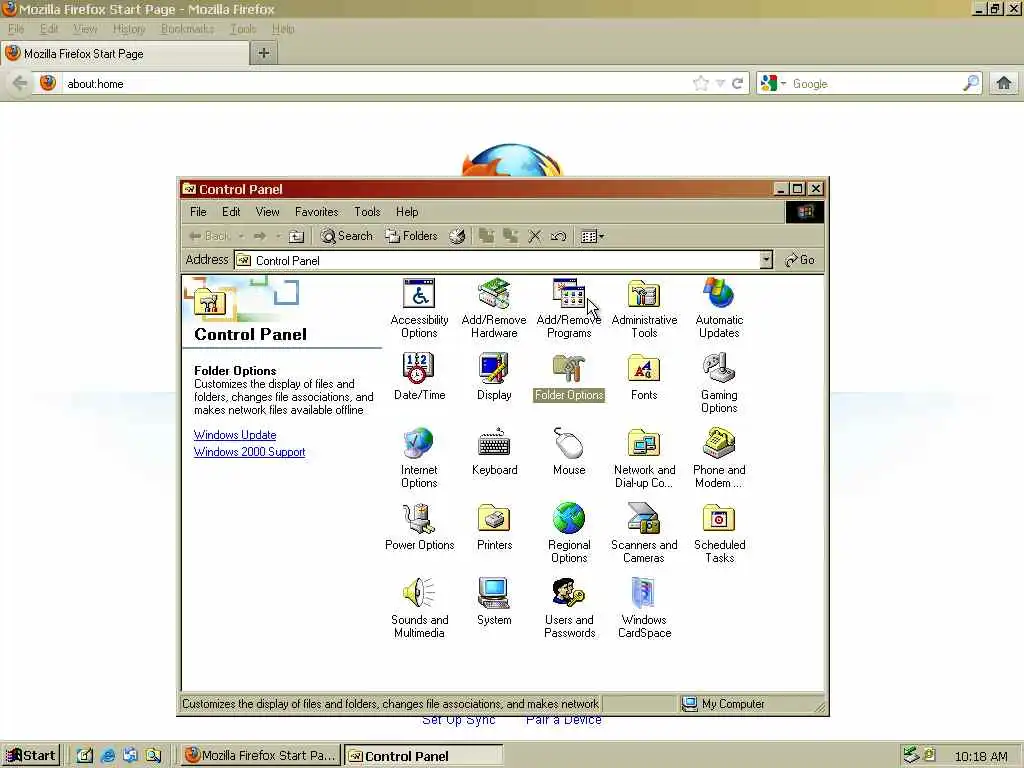1024x768 pixels.
Task: Open Add/Remove Hardware applet
Action: 494,308
